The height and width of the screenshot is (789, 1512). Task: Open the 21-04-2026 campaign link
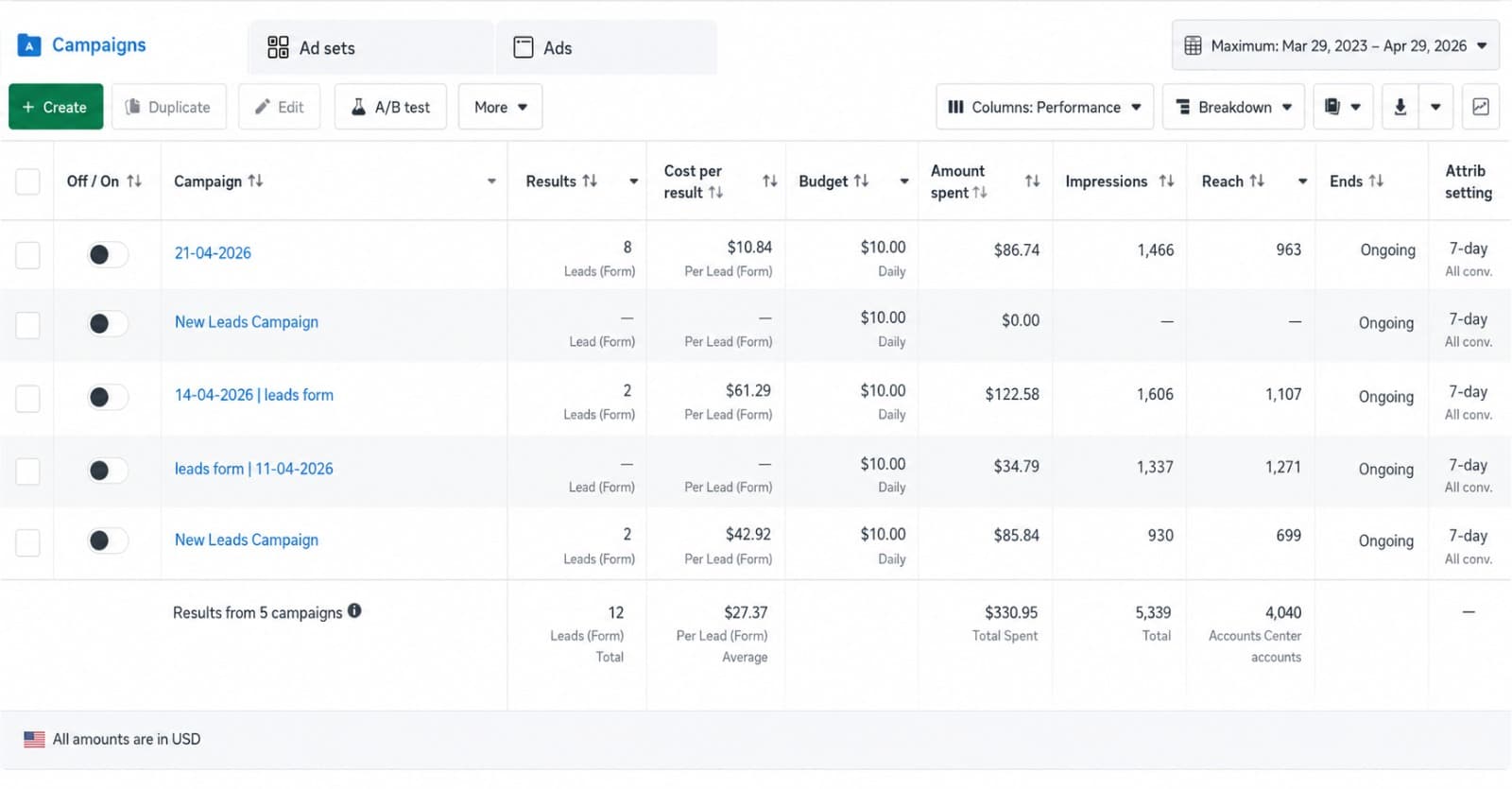(x=213, y=253)
